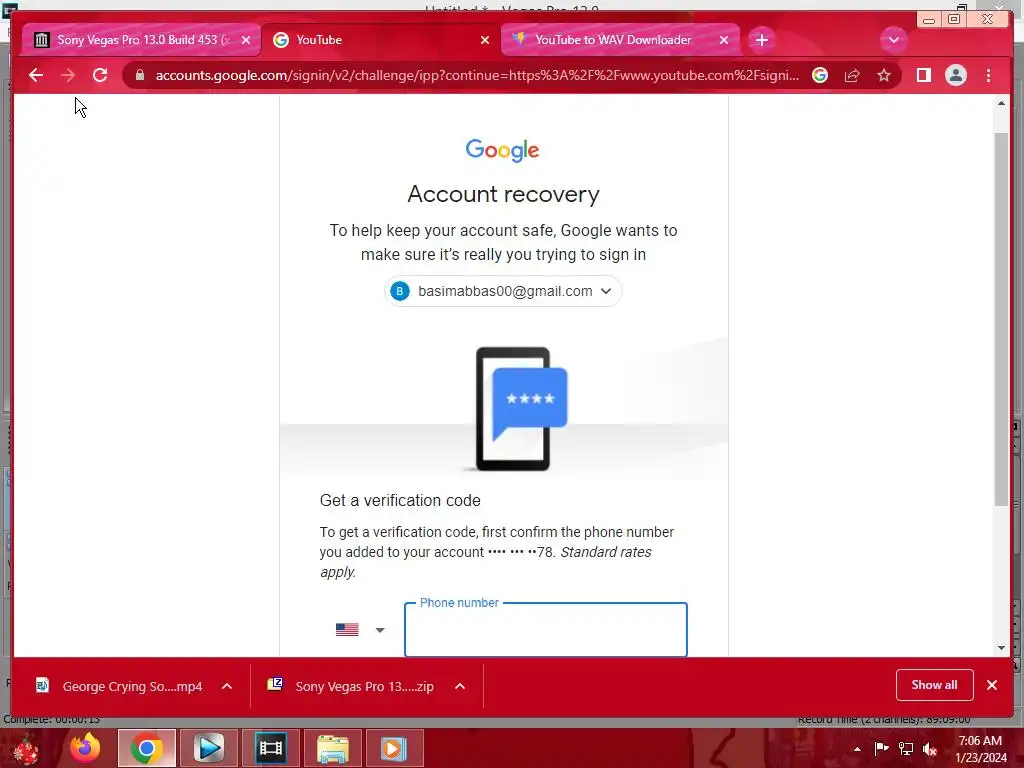Expand options for Sony Vegas zip download
1024x768 pixels.
click(x=460, y=686)
